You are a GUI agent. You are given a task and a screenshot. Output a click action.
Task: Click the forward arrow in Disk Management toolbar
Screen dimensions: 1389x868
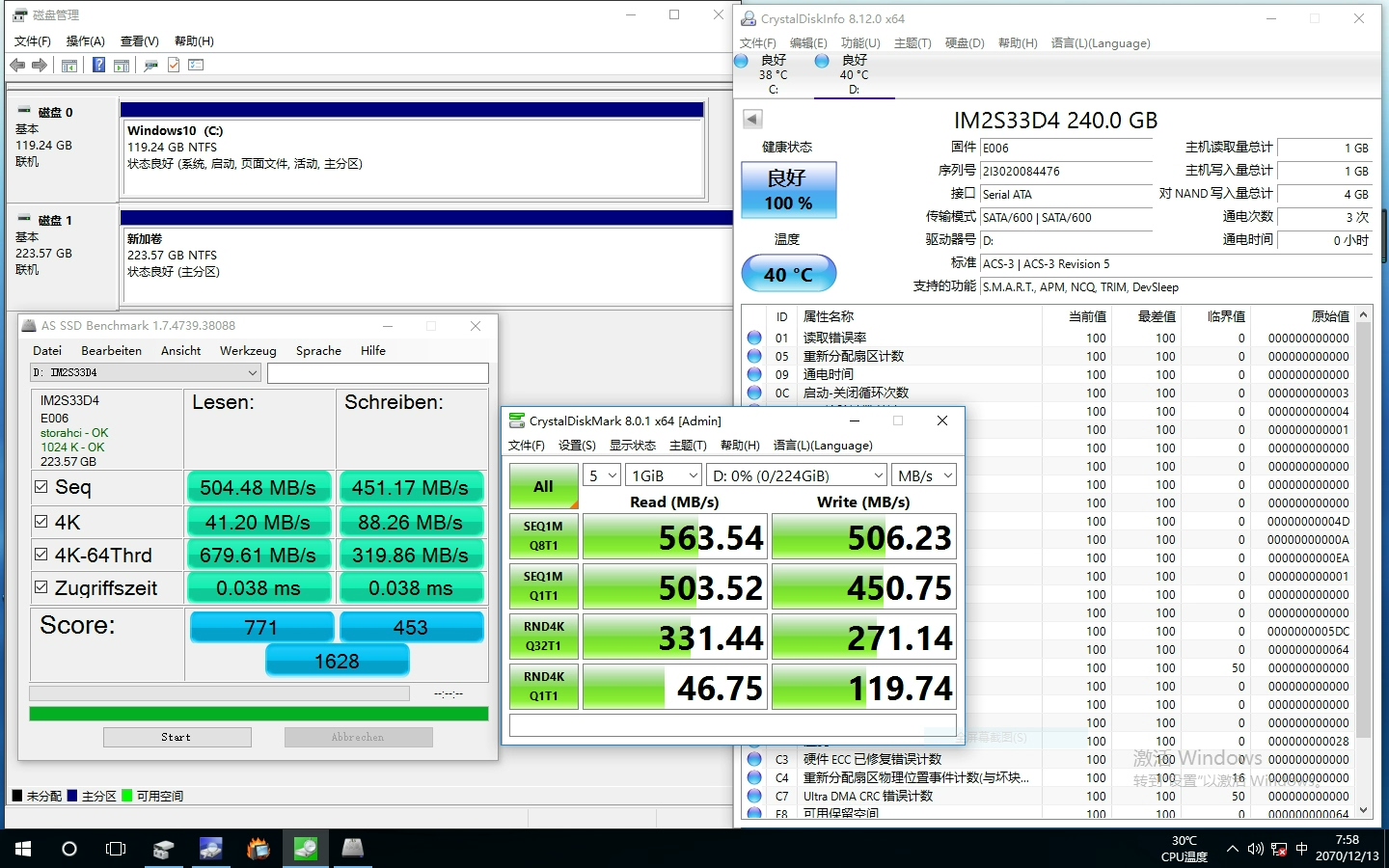40,65
